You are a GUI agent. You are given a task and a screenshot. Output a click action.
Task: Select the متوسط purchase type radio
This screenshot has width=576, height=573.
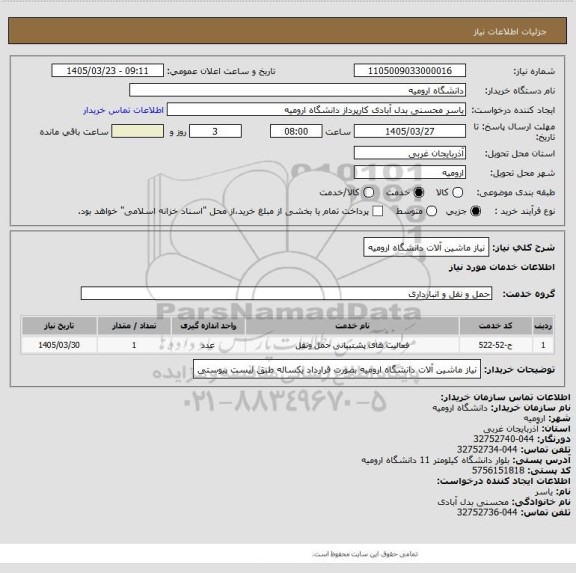pos(431,211)
